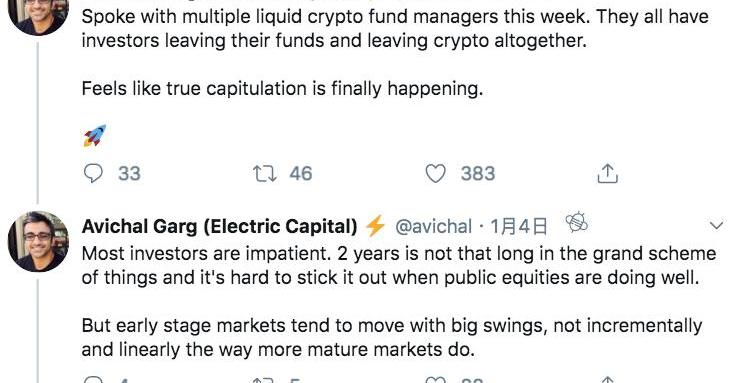
Task: Like the tweet with 383 likes
Action: pyautogui.click(x=435, y=174)
